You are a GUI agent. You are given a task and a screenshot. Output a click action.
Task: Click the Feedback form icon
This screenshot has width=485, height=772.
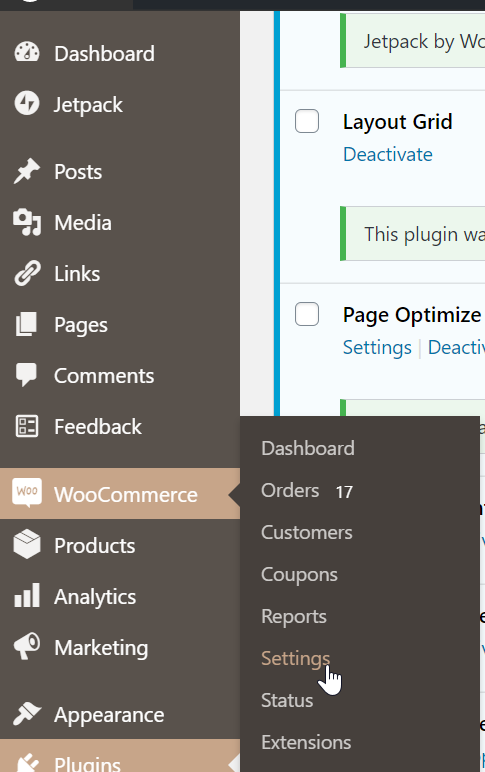[27, 426]
